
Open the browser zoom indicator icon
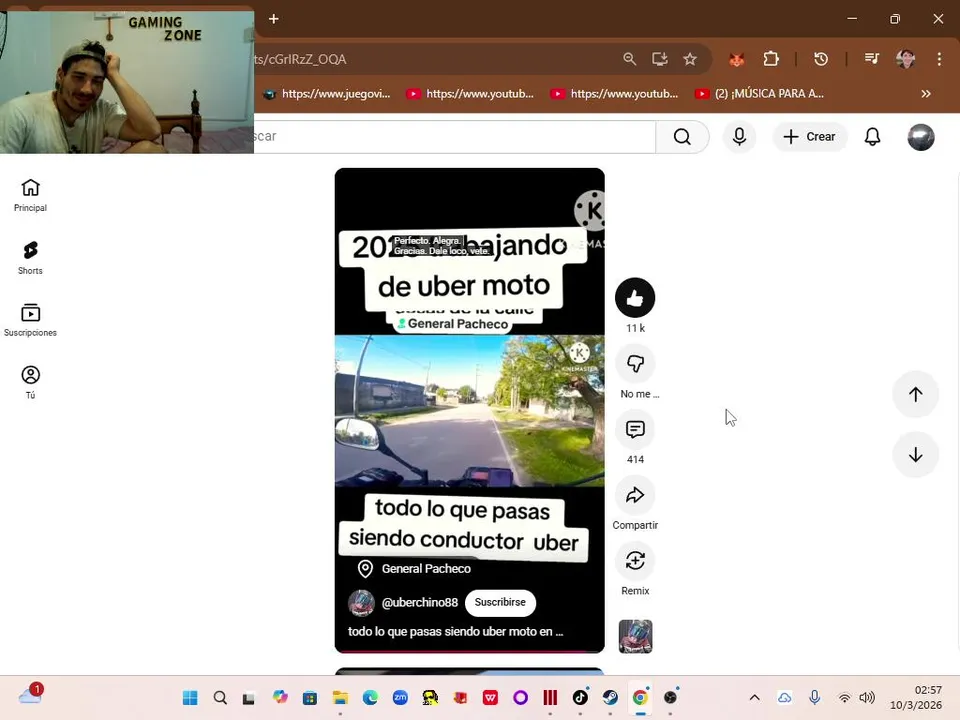[629, 59]
